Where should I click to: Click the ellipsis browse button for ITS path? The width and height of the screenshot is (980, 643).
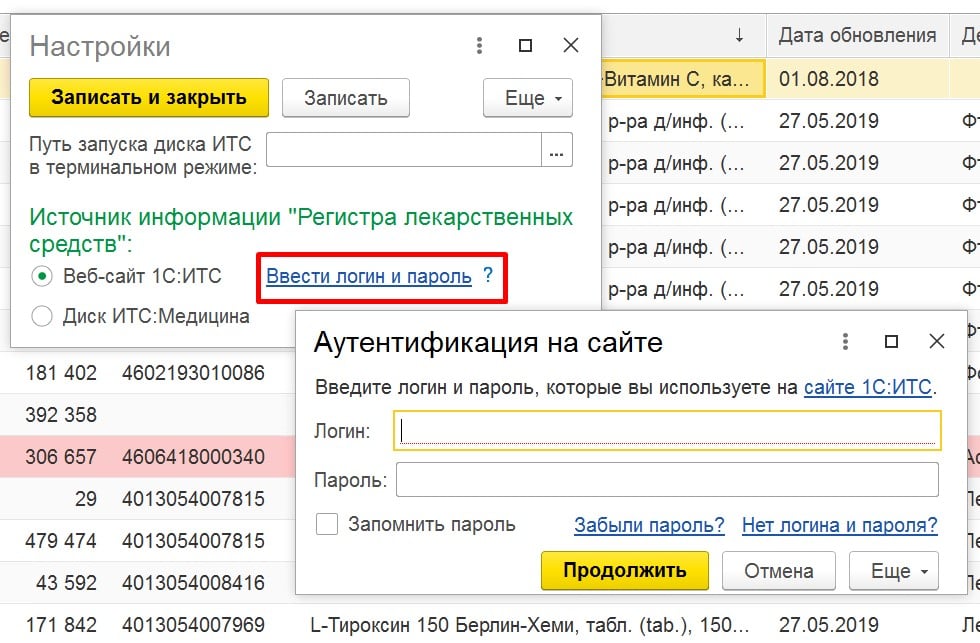(556, 152)
